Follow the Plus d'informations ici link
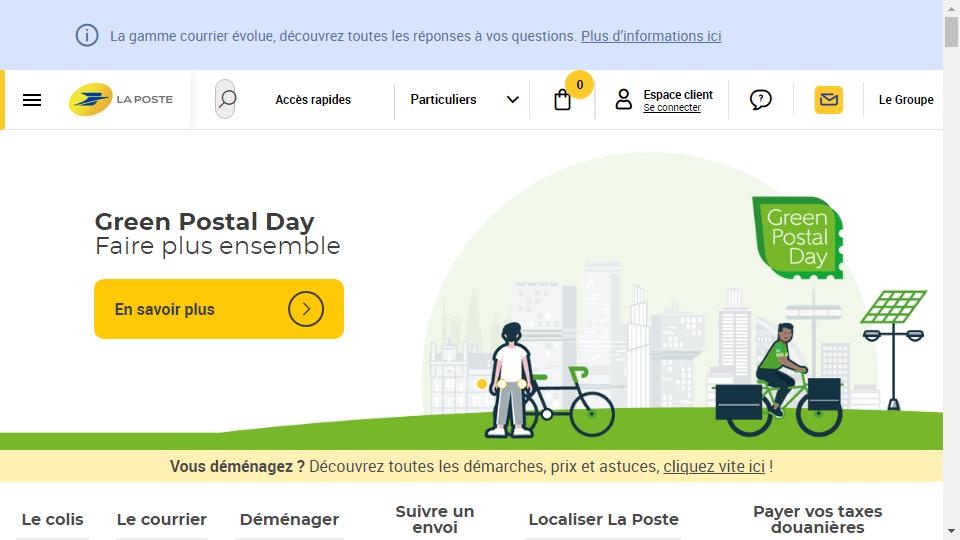 click(x=651, y=36)
